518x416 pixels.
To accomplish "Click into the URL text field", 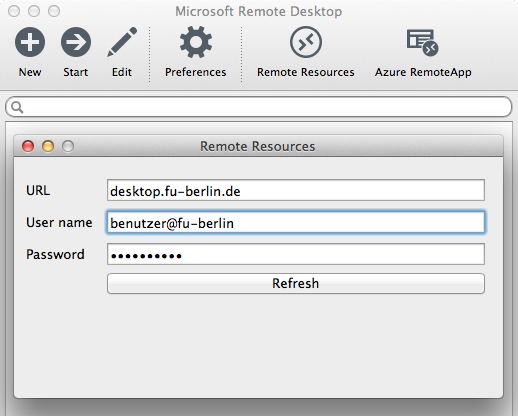I will coord(296,190).
